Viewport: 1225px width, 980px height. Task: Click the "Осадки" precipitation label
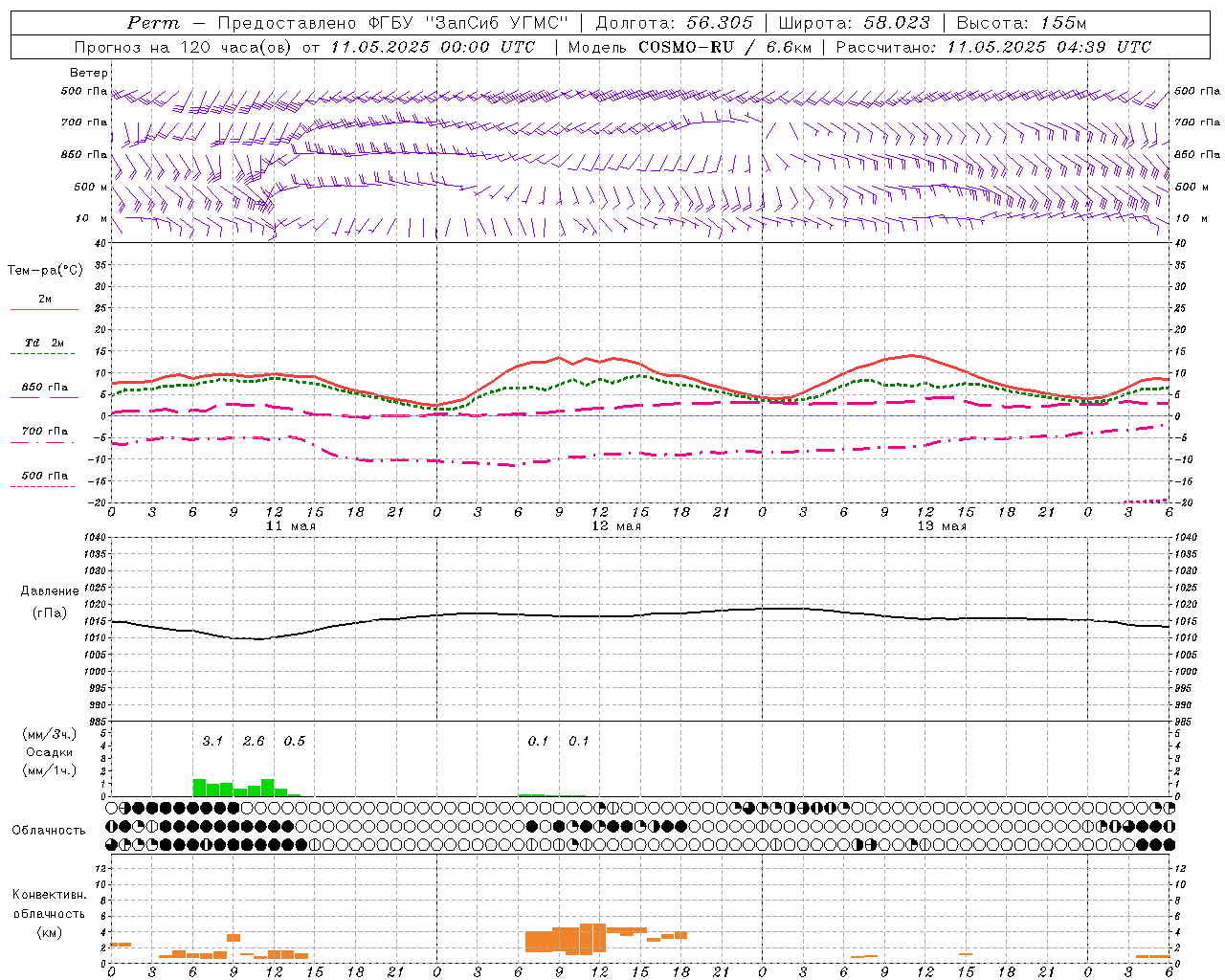(49, 752)
